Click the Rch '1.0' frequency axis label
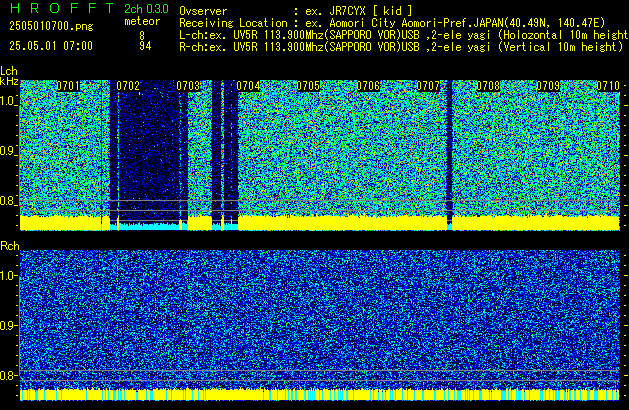 click(x=8, y=276)
